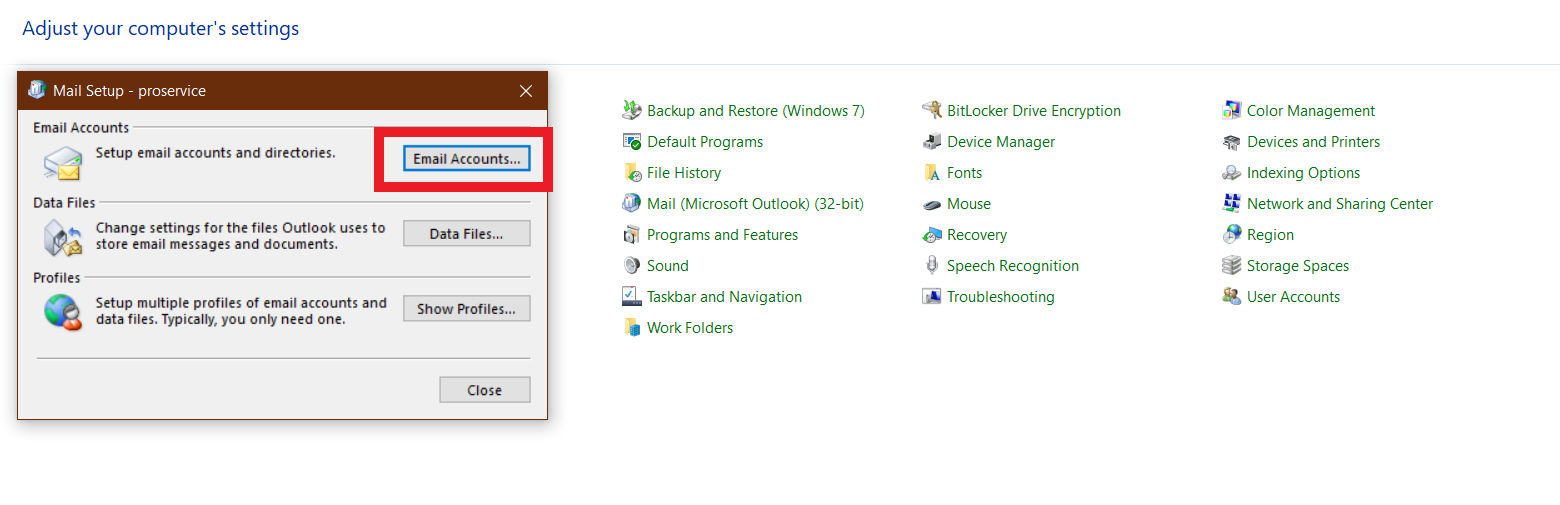
Task: Open the Work Folders link
Action: coord(690,327)
